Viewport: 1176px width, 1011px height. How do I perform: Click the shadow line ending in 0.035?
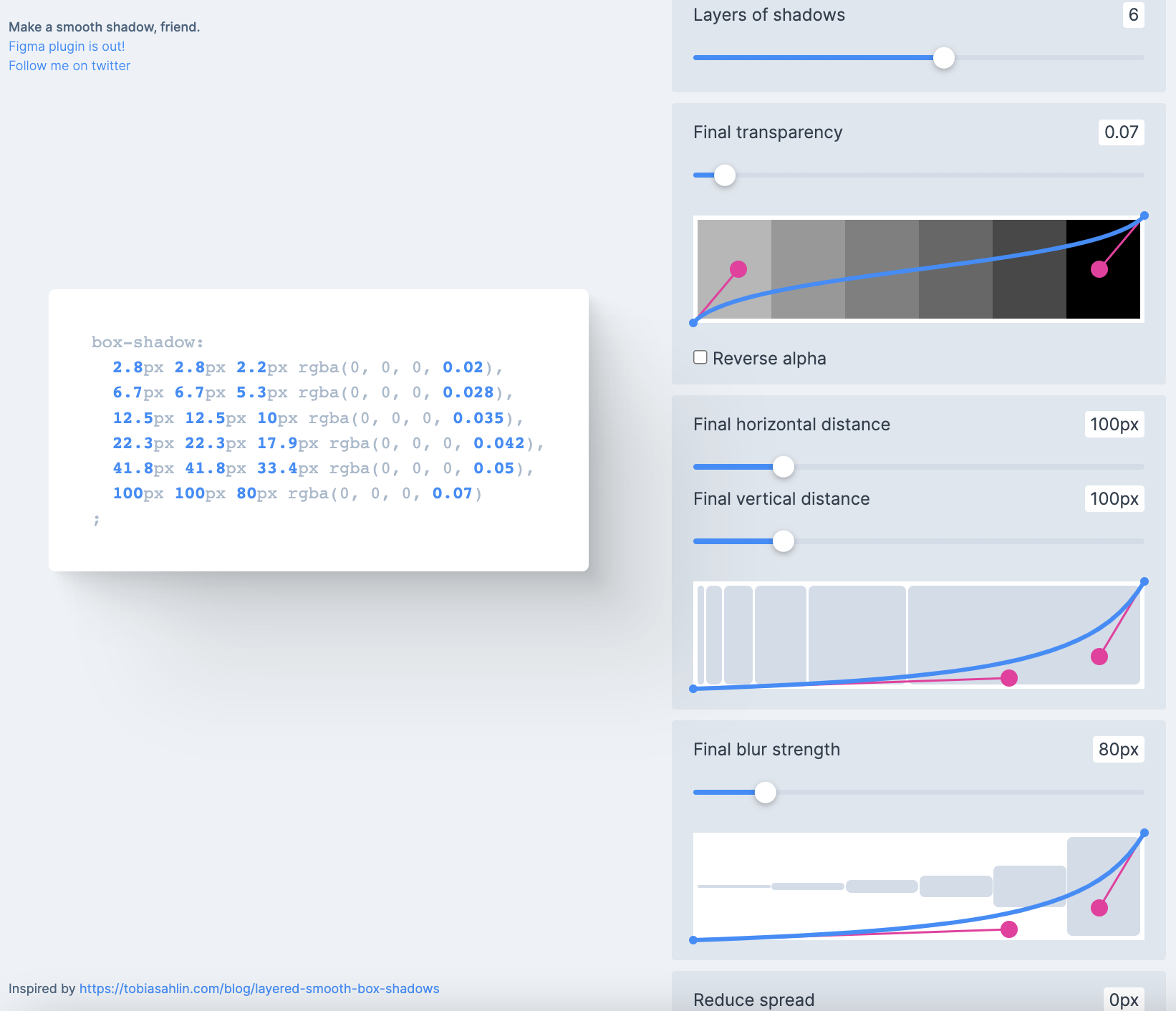318,418
